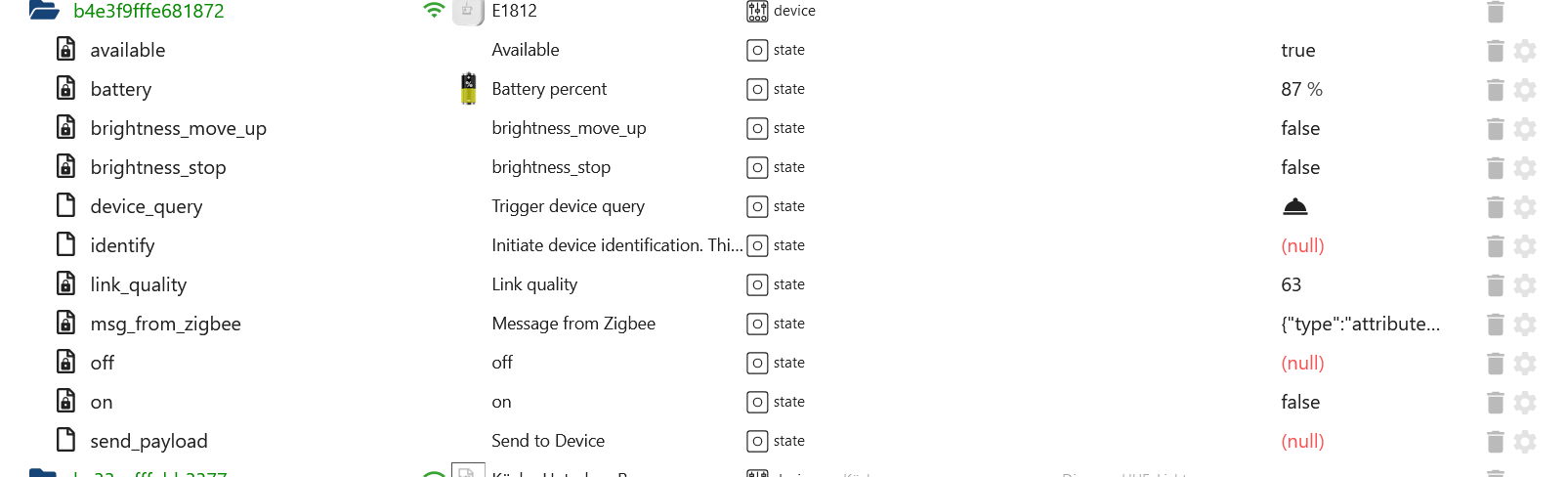Viewport: 1568px width, 477px height.
Task: Click the battery percent icon
Action: [469, 89]
